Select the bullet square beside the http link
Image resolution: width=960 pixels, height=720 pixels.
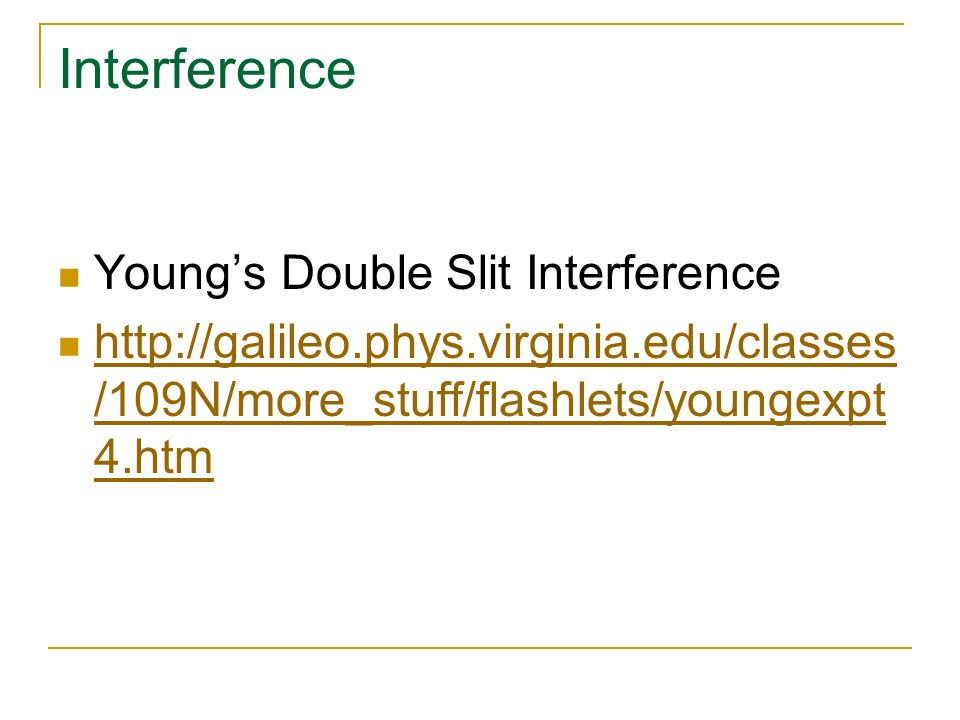(69, 347)
